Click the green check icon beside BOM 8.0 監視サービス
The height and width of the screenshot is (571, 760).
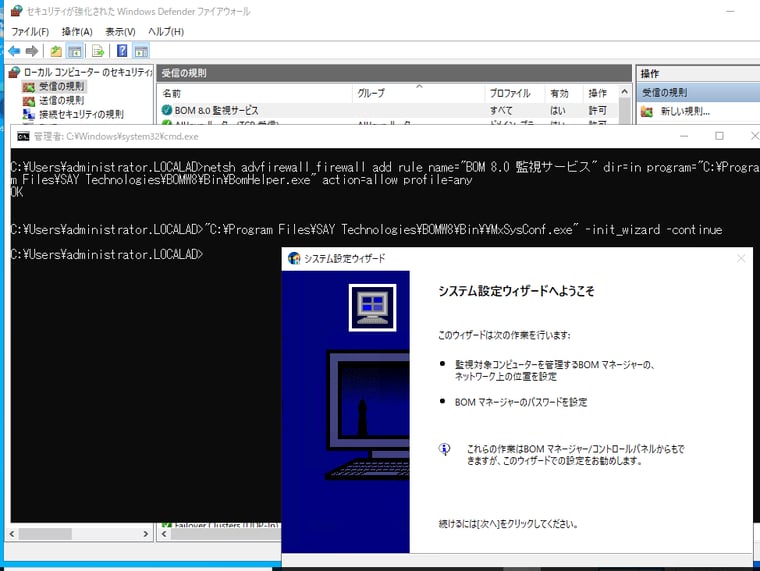[167, 110]
